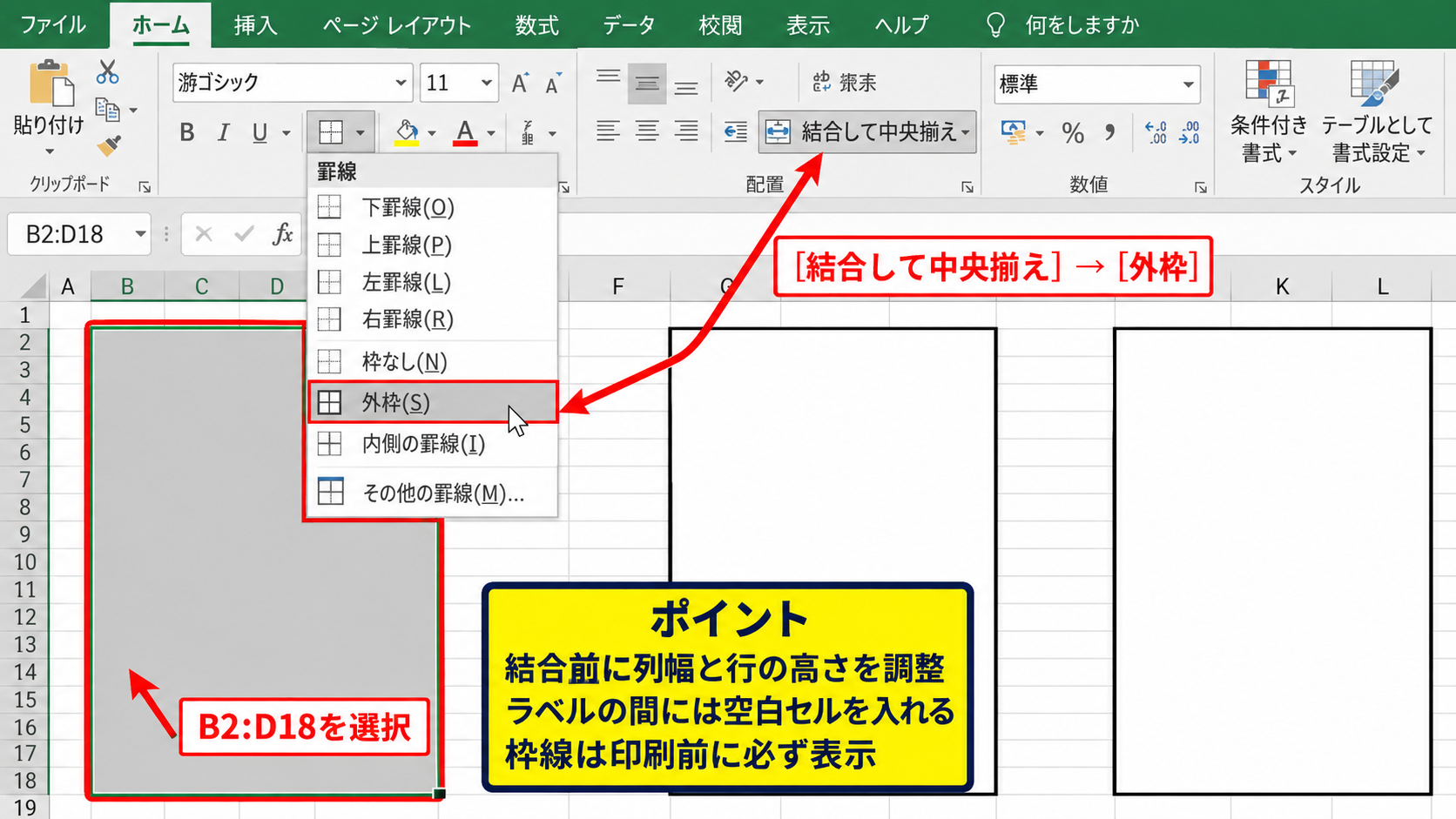1456x819 pixels.
Task: Click the text orientation icon
Action: pyautogui.click(x=737, y=82)
